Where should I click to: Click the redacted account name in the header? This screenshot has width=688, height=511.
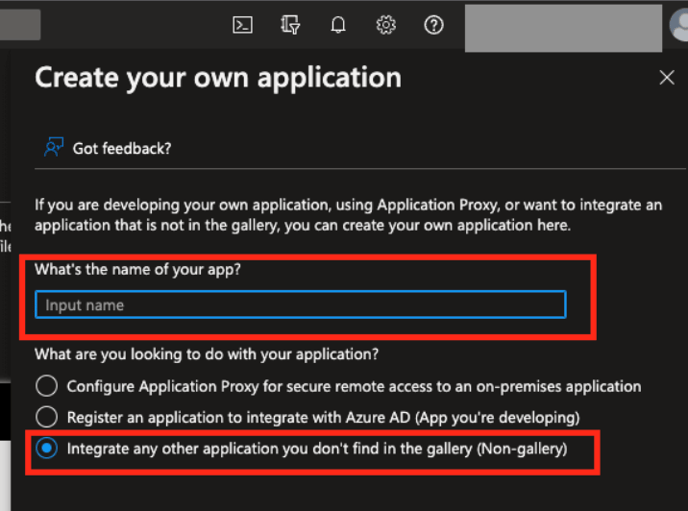562,26
